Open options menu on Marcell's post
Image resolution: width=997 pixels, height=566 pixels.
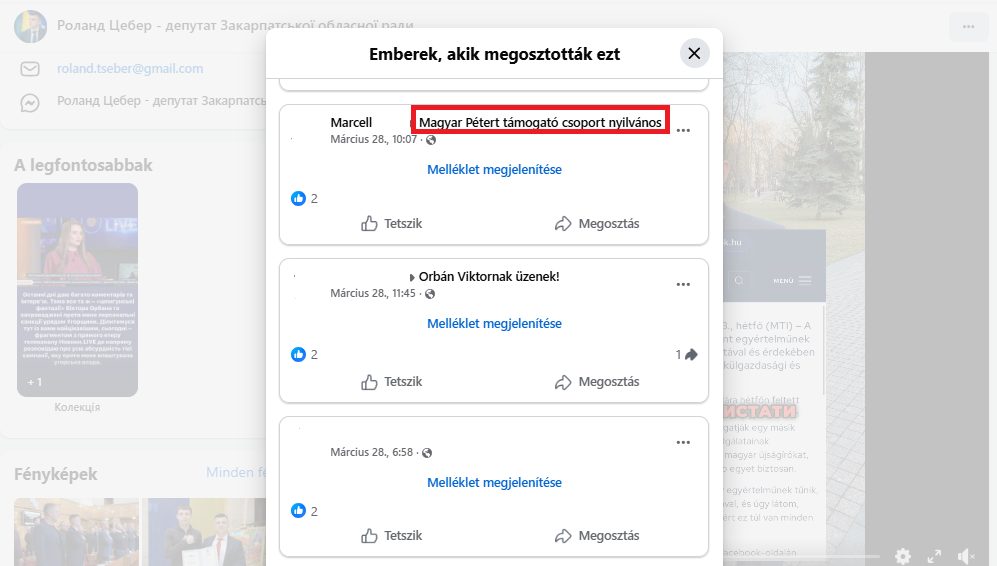click(683, 130)
